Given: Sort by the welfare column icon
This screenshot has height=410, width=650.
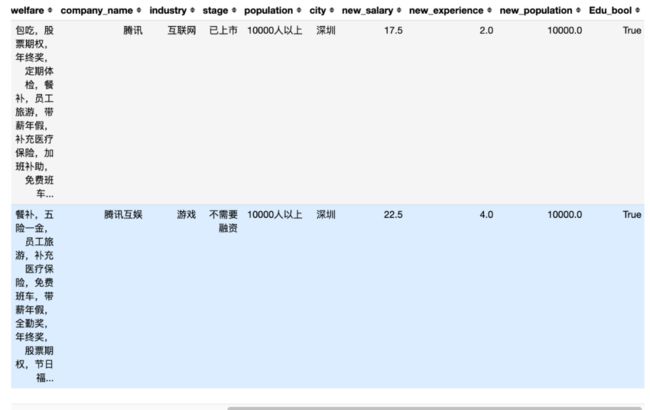Looking at the screenshot, I should click(x=50, y=10).
